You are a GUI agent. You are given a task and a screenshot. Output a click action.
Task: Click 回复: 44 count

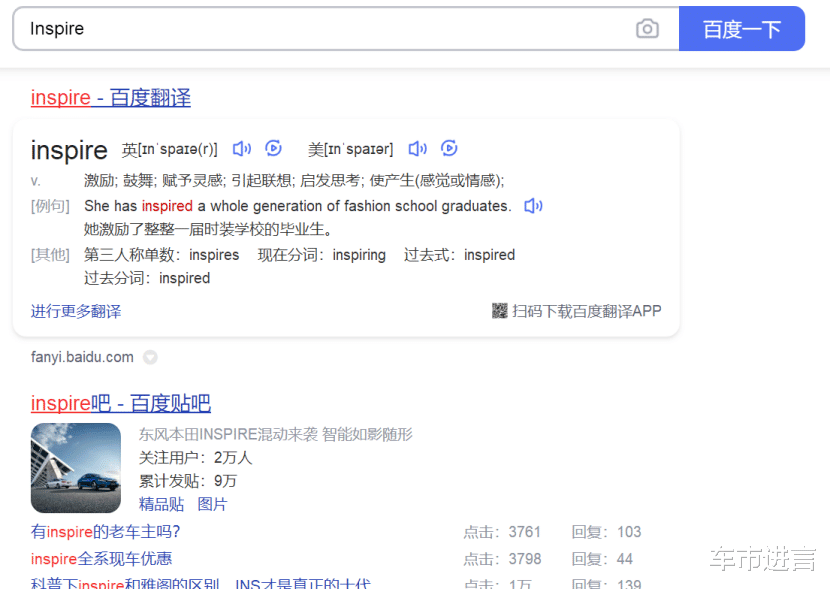[602, 559]
